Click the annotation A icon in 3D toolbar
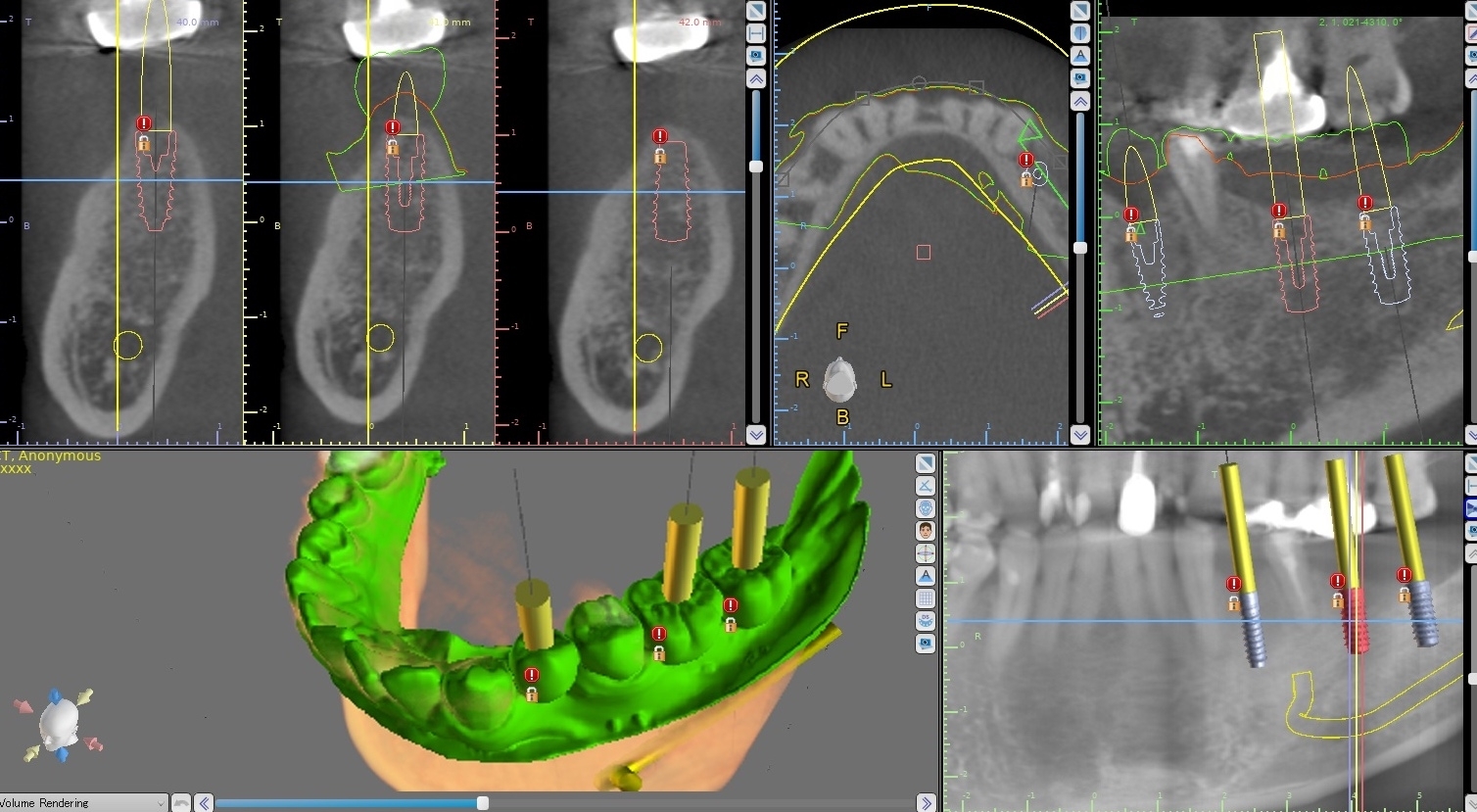This screenshot has width=1477, height=812. pos(926,576)
